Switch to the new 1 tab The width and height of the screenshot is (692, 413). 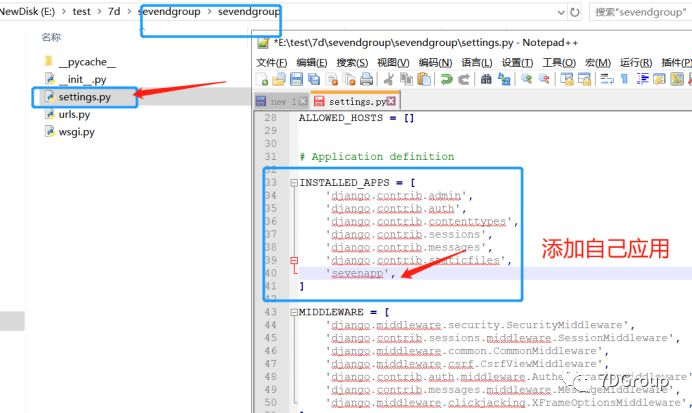coord(282,101)
